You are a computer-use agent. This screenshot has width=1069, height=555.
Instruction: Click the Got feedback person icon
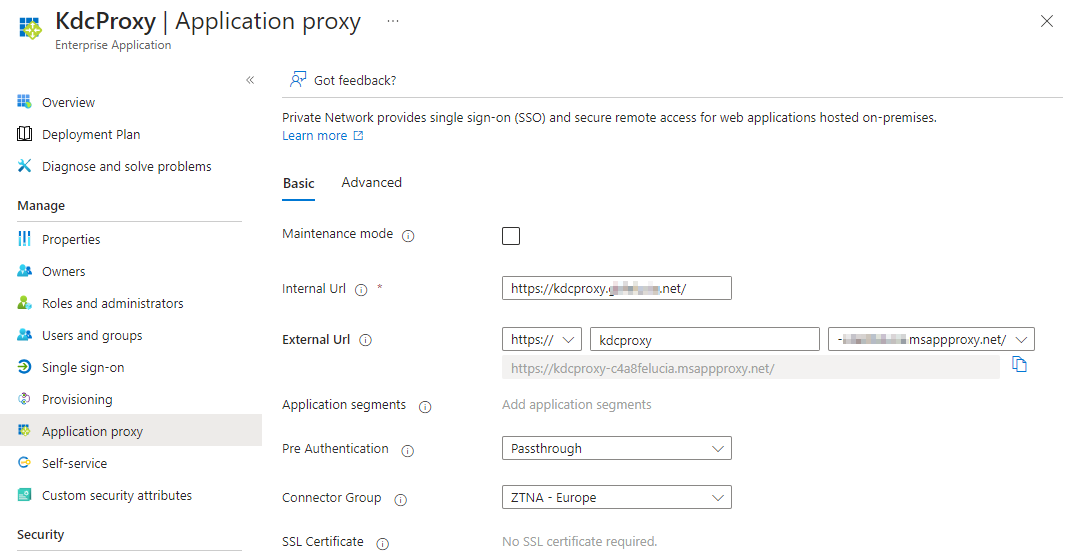click(x=297, y=80)
